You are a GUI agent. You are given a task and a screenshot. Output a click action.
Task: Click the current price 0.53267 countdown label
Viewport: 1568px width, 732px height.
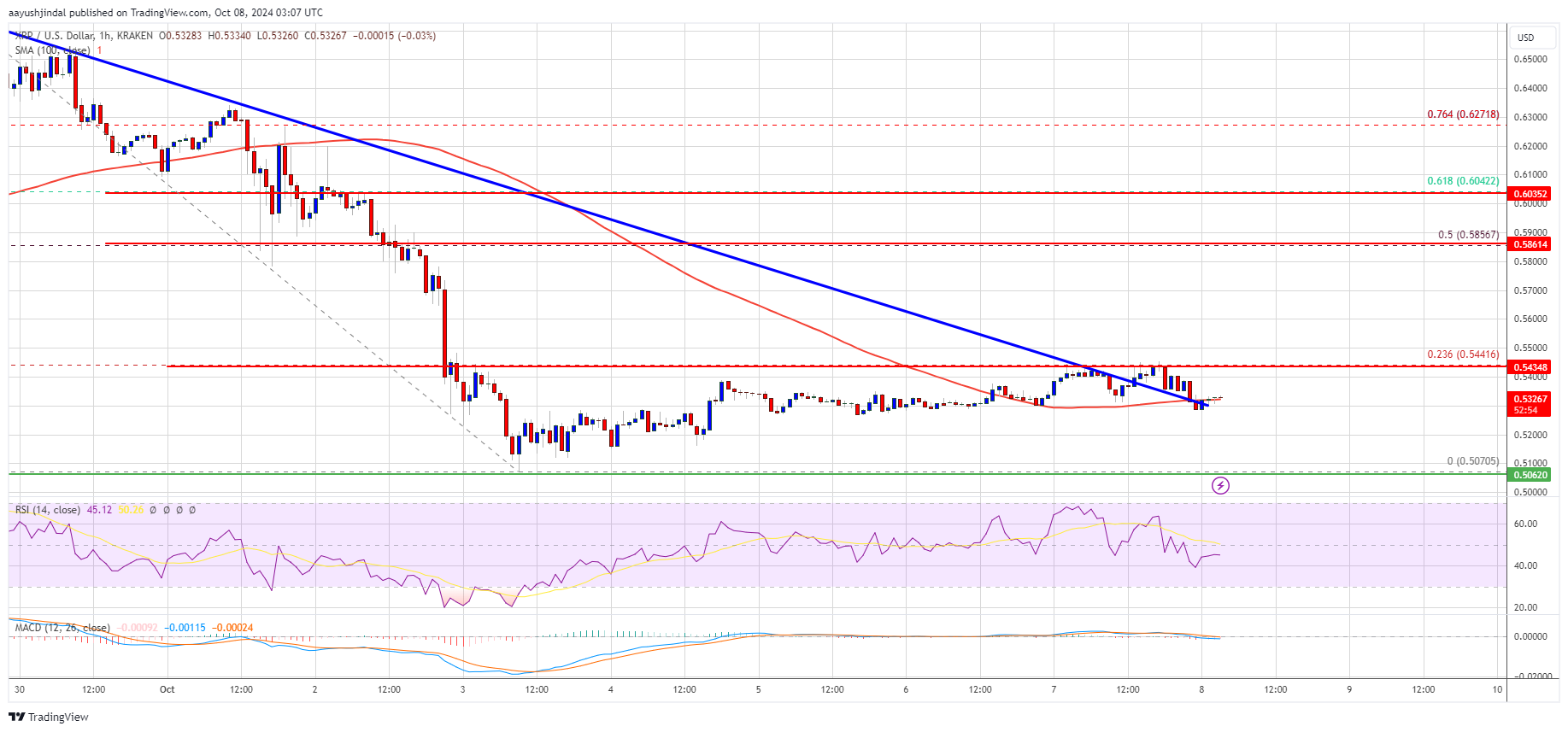point(1530,404)
